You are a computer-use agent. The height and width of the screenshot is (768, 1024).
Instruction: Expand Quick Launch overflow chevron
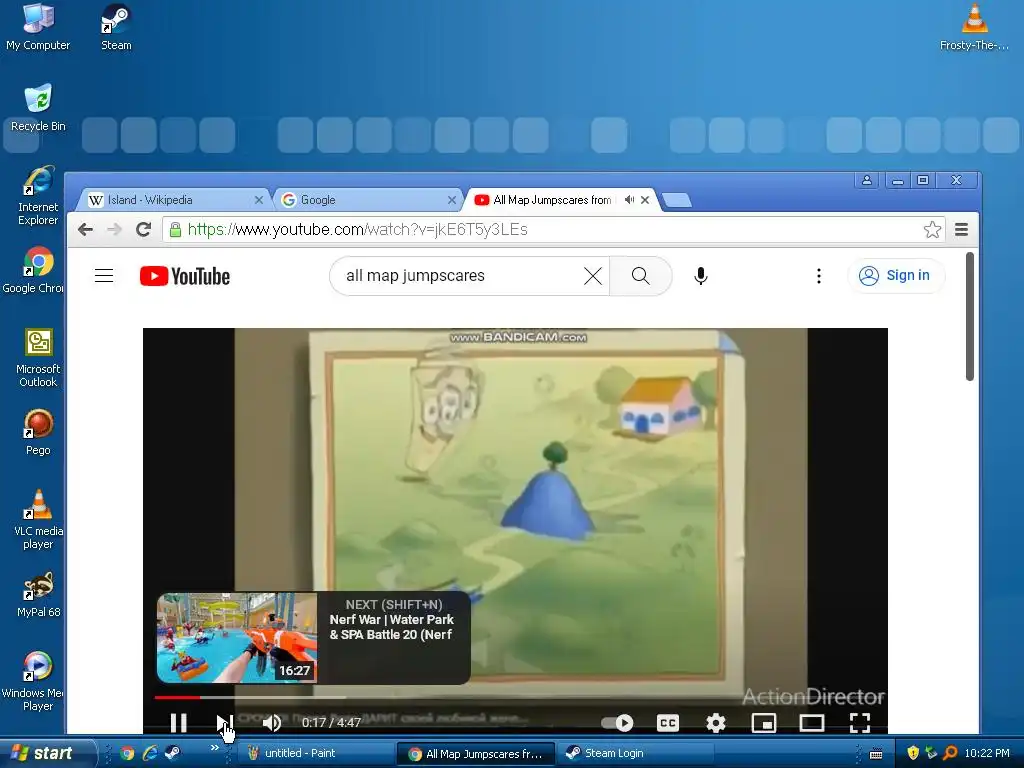point(214,748)
